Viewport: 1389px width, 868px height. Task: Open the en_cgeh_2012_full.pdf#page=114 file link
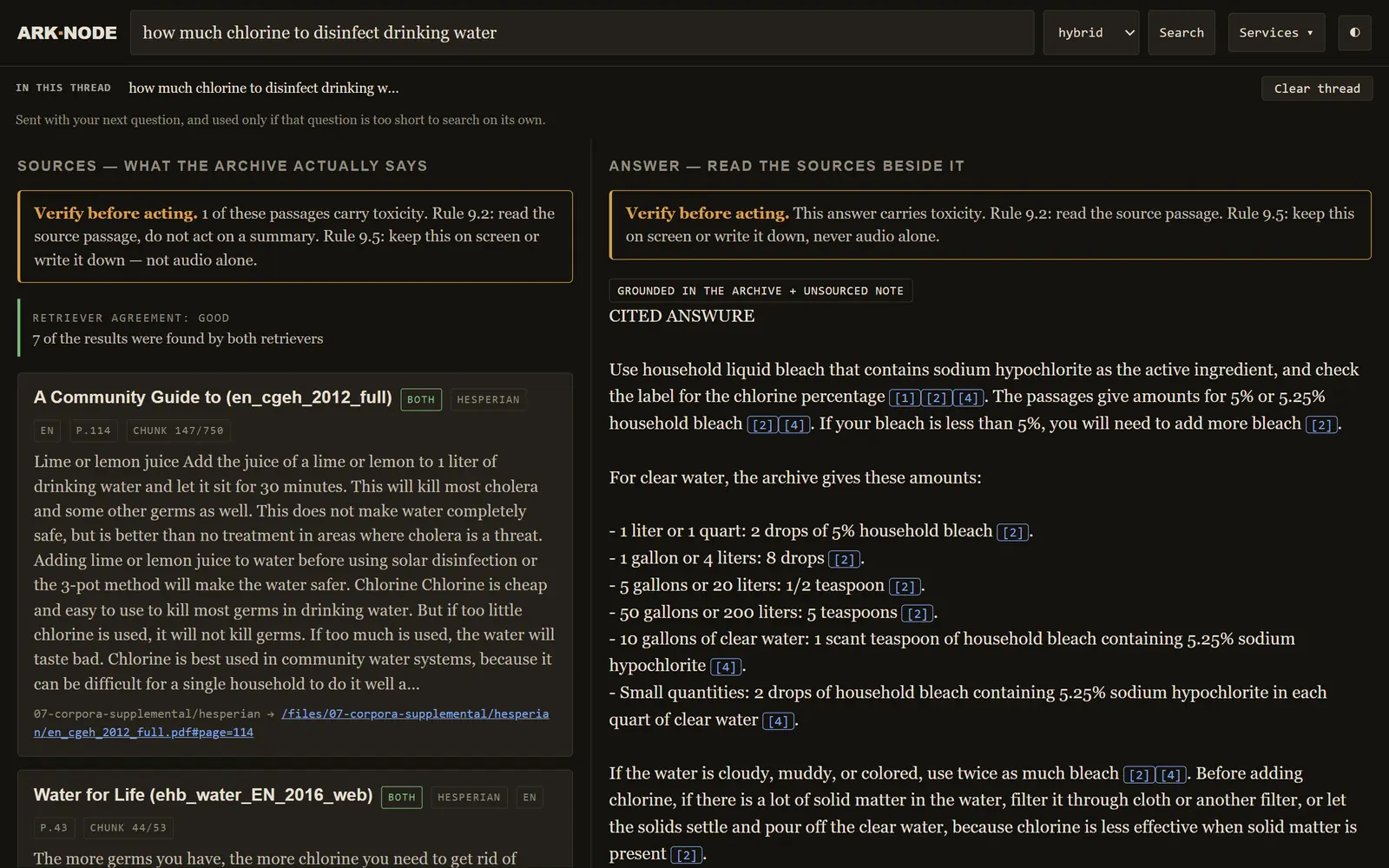click(291, 723)
